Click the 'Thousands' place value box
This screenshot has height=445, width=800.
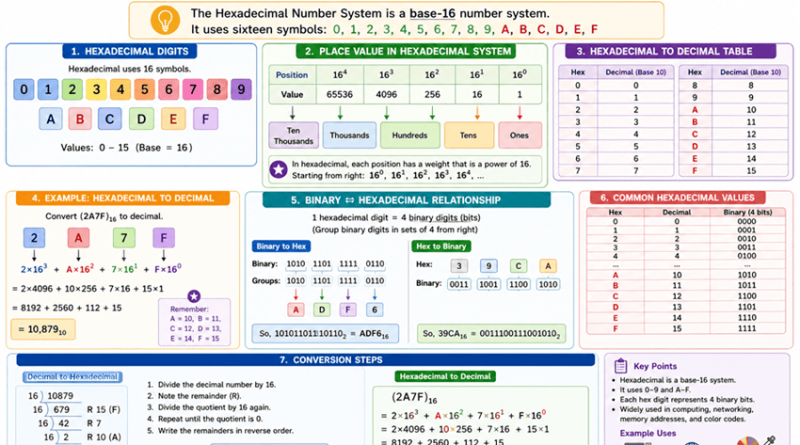click(349, 135)
